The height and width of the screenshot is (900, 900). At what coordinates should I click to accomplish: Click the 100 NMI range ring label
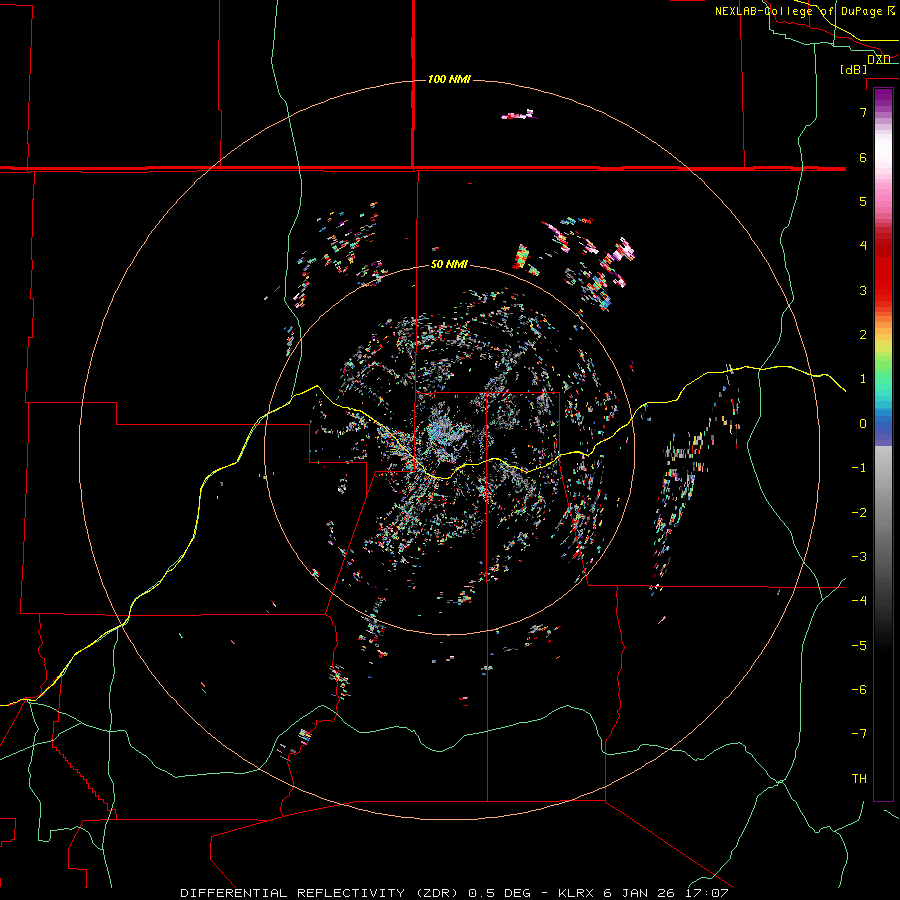(449, 79)
